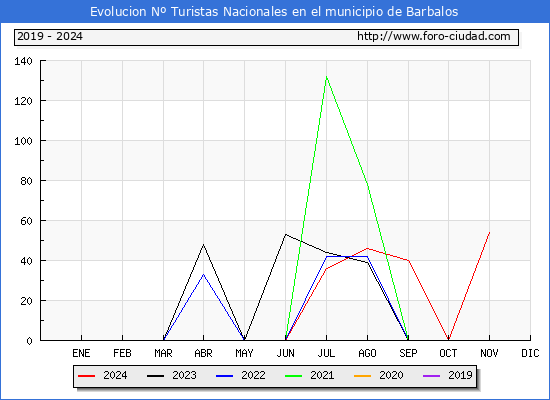The image size is (550, 400).
Task: Click the red 2024 legend swatch
Action: pyautogui.click(x=87, y=376)
